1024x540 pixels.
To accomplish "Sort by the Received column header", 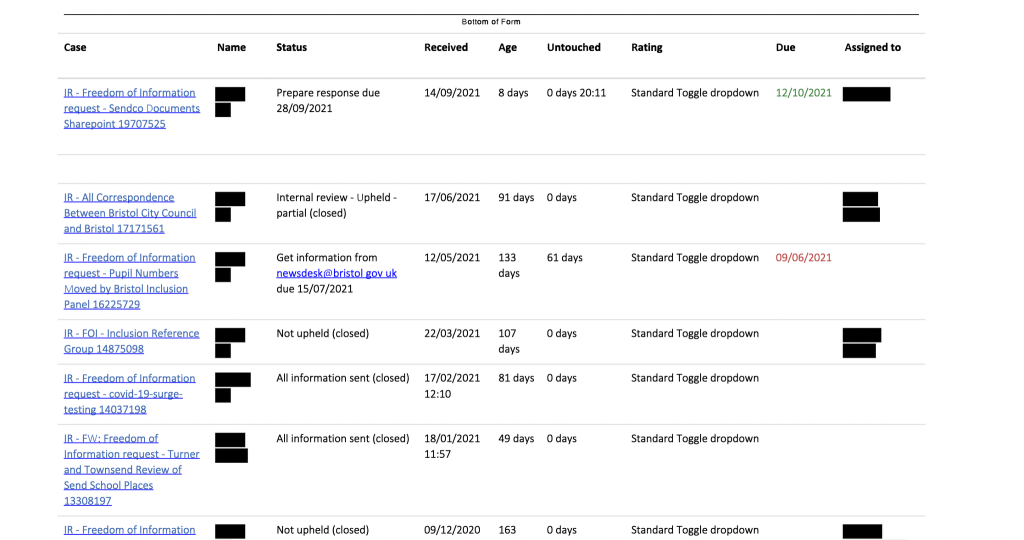I will (446, 48).
